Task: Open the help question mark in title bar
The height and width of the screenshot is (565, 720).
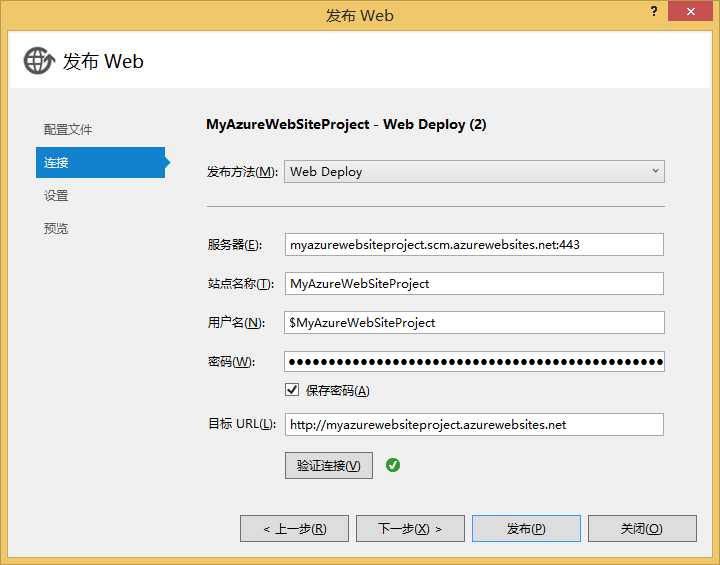Action: coord(654,11)
